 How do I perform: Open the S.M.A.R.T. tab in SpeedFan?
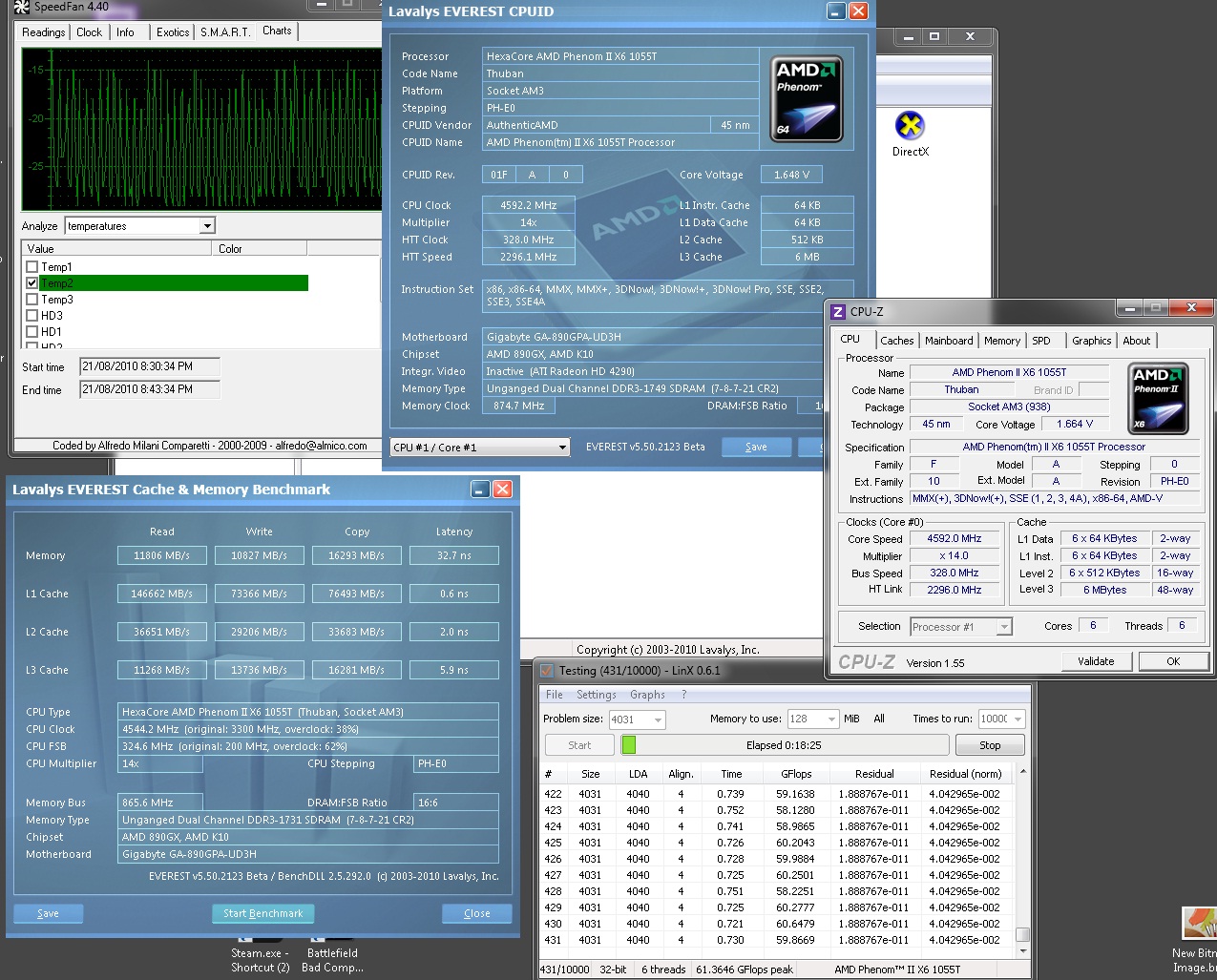[x=225, y=32]
